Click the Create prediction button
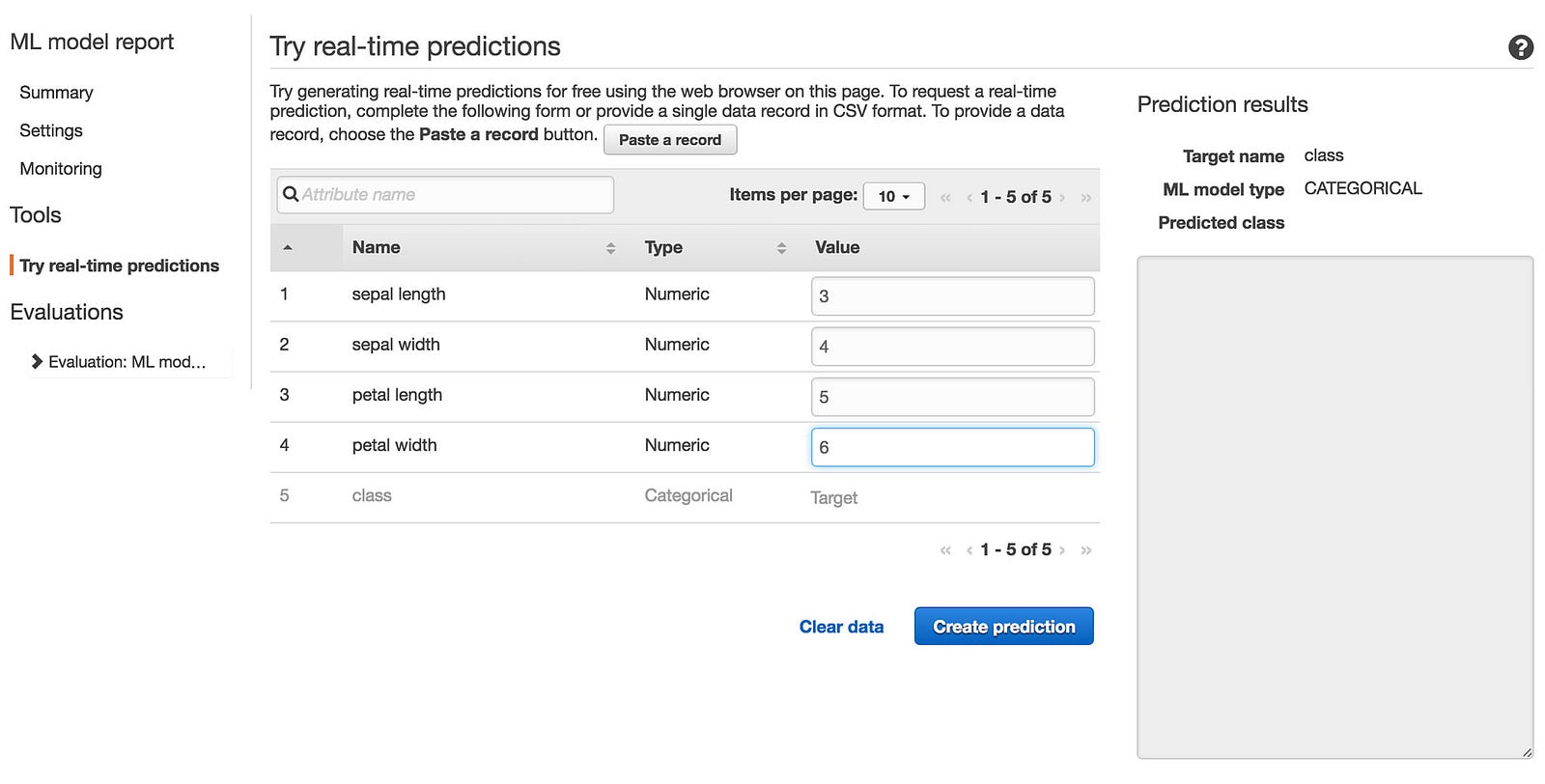The image size is (1545, 784). [x=1003, y=627]
